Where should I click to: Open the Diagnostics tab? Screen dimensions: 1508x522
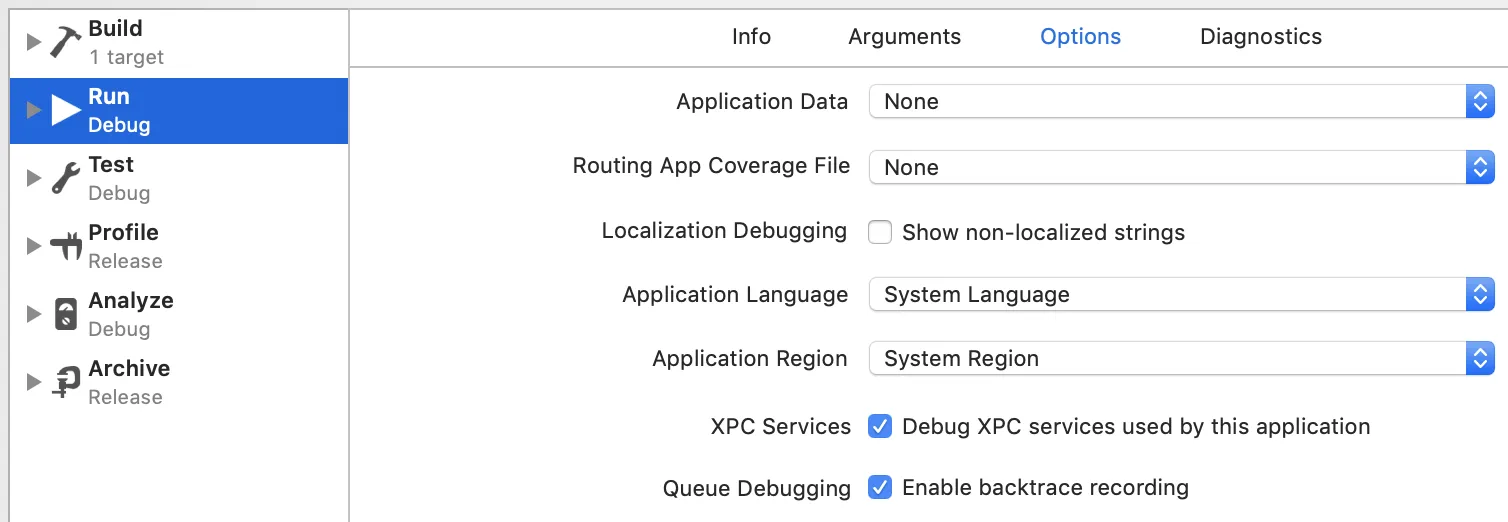pyautogui.click(x=1260, y=37)
